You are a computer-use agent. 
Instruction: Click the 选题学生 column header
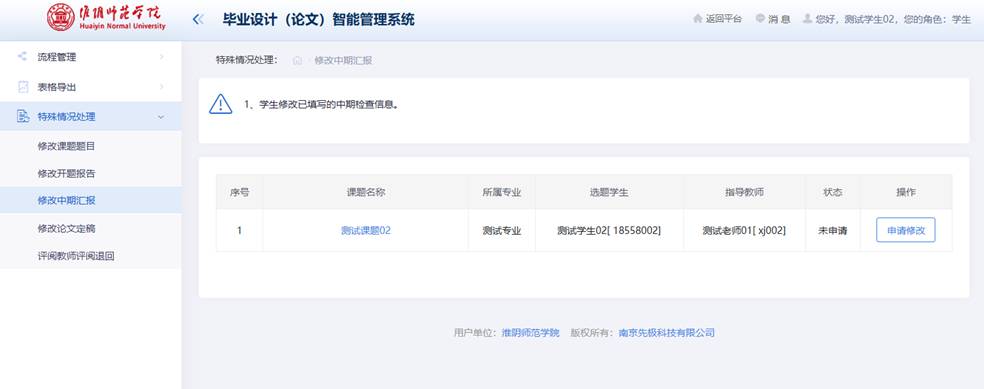pyautogui.click(x=609, y=192)
